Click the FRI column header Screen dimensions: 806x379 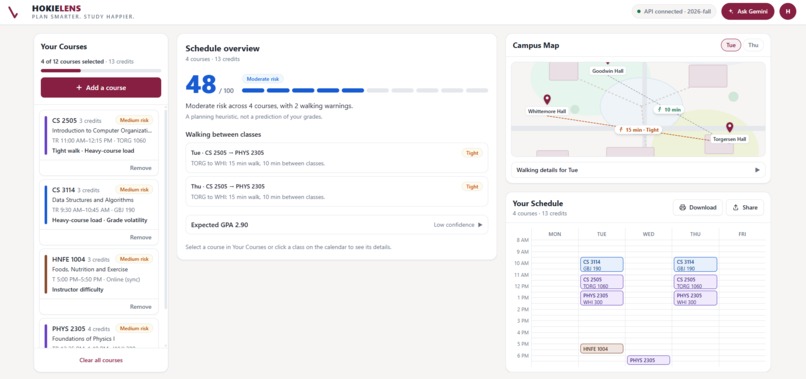[x=742, y=234]
